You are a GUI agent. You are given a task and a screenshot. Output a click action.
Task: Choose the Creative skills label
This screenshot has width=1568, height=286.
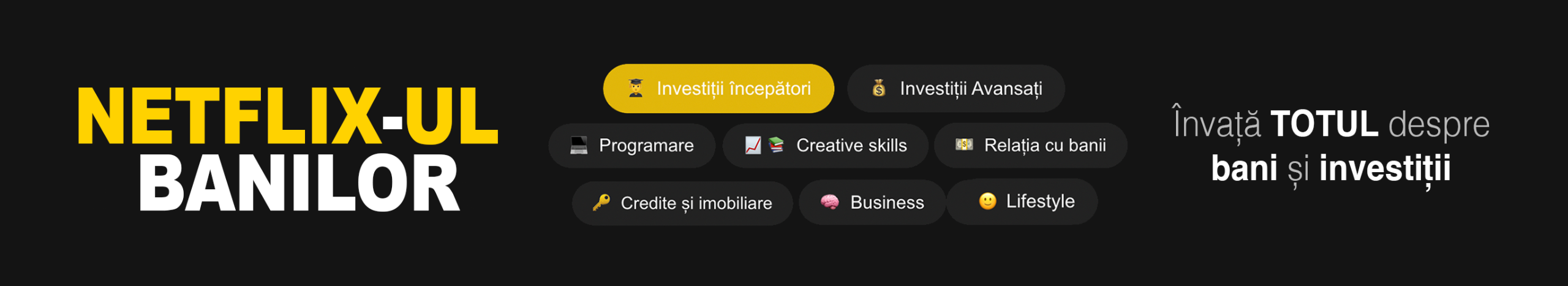(x=851, y=145)
